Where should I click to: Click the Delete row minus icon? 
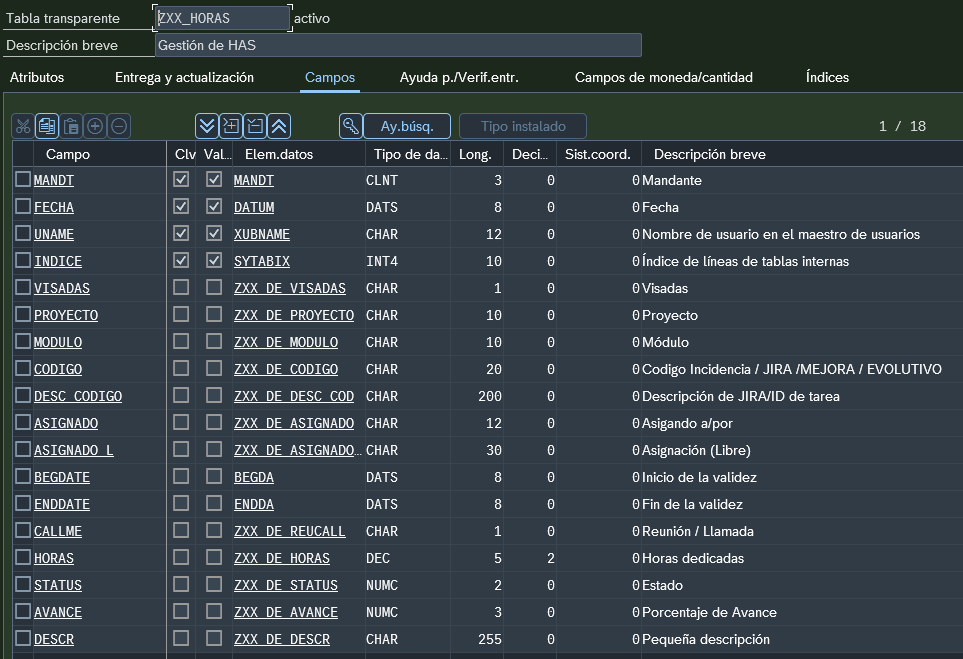coord(119,126)
